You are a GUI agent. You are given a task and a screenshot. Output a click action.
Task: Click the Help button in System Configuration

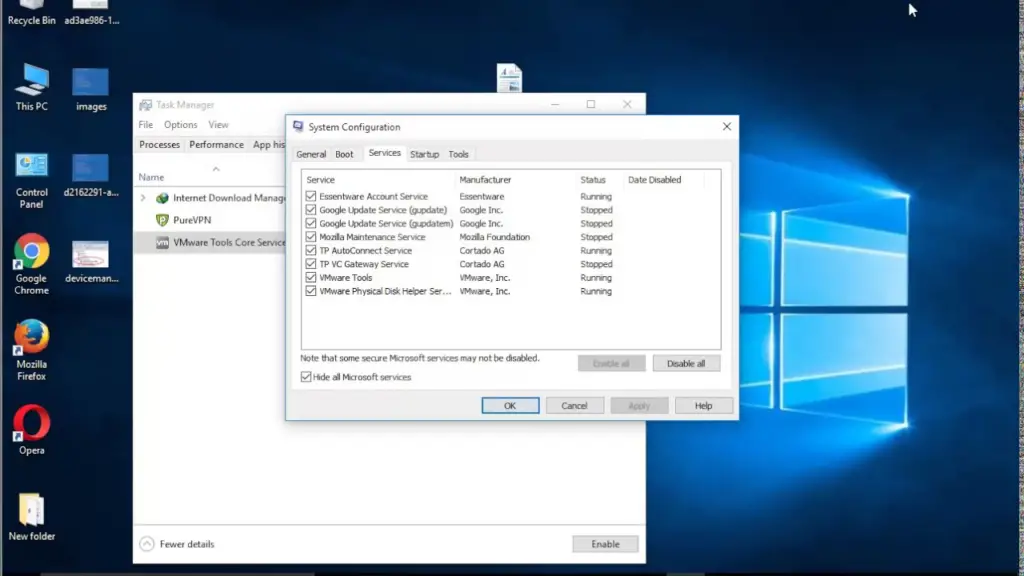[x=703, y=406]
